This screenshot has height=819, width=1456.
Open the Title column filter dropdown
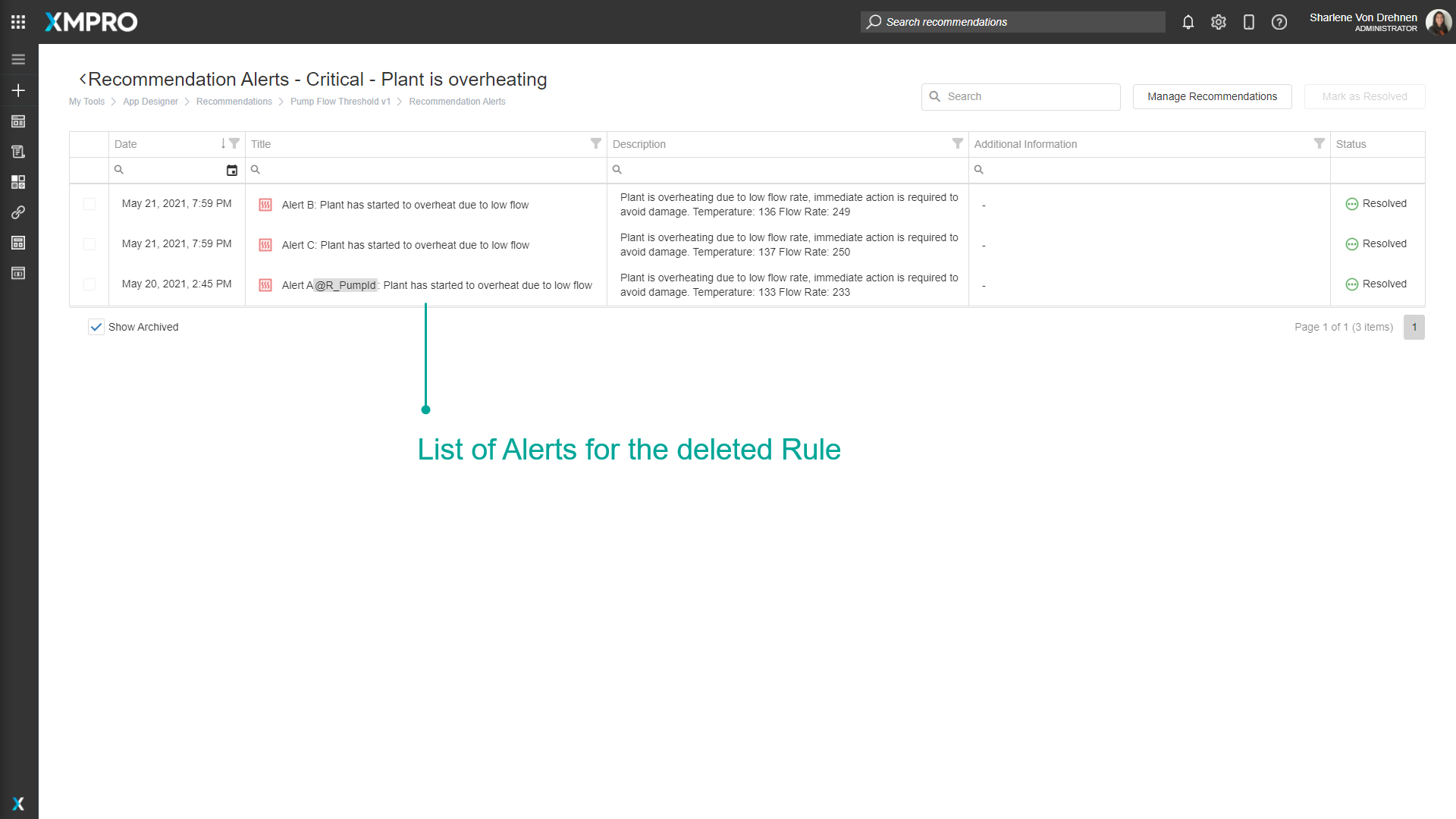(x=595, y=143)
